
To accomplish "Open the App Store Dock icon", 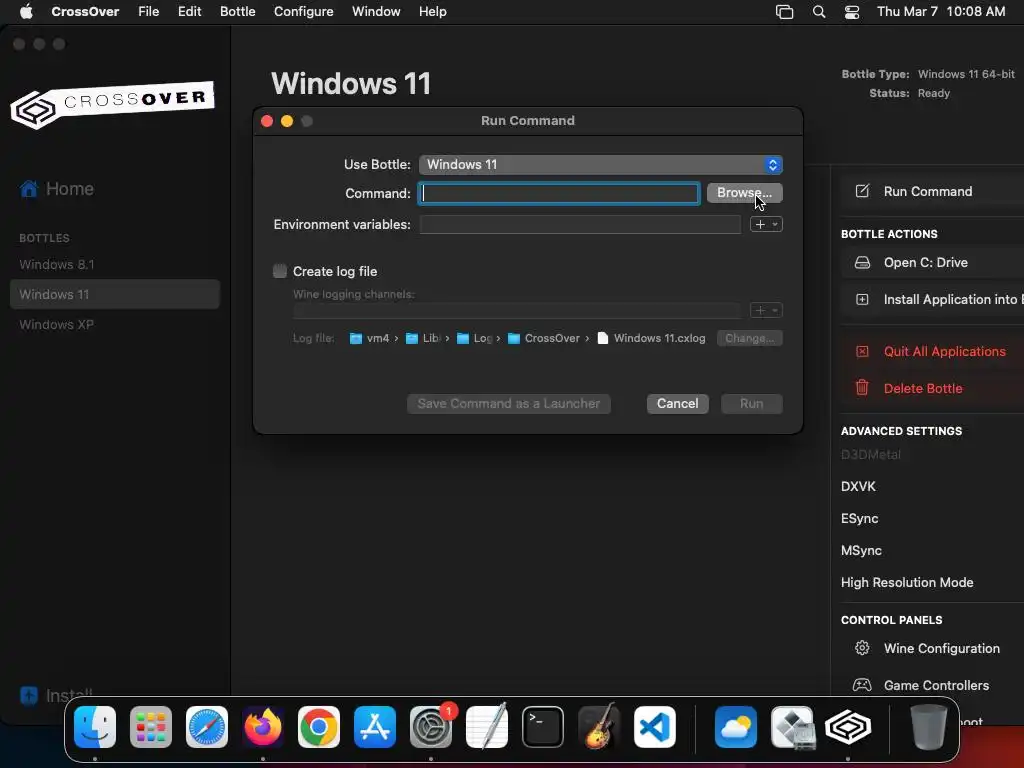I will coord(375,727).
